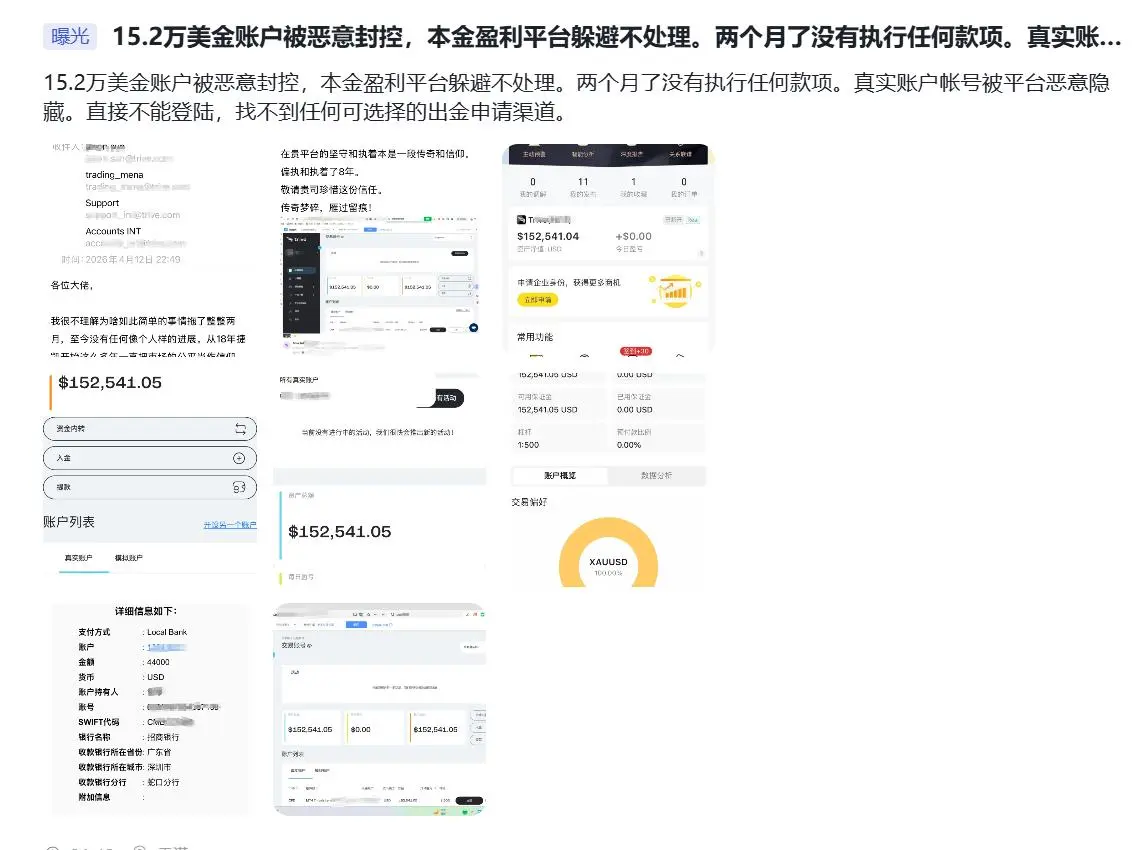The width and height of the screenshot is (1146, 850).
Task: Open the 详细信息如下 bank details thumbnail
Action: [x=150, y=710]
